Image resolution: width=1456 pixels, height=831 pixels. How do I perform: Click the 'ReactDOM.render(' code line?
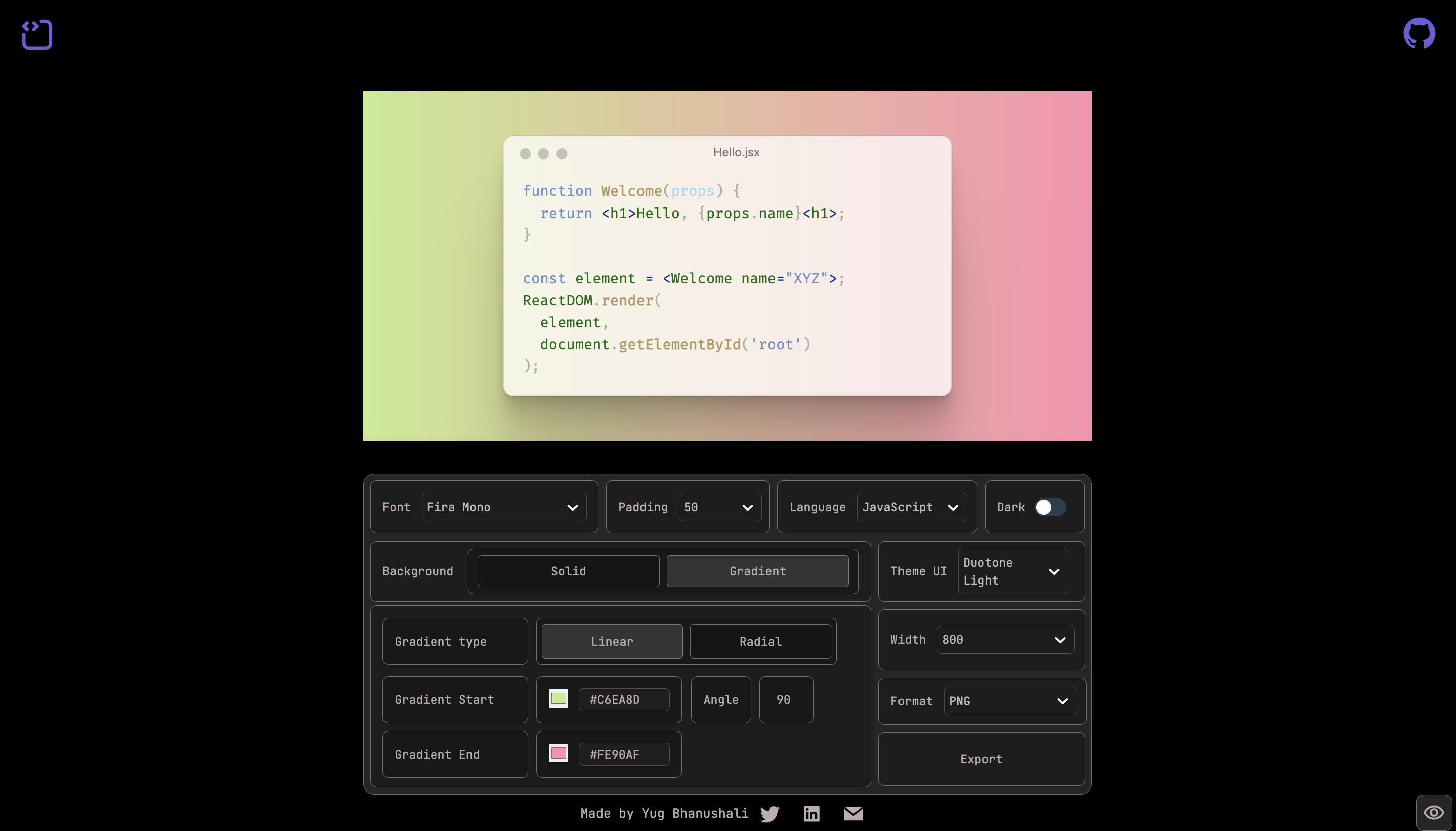pyautogui.click(x=591, y=300)
